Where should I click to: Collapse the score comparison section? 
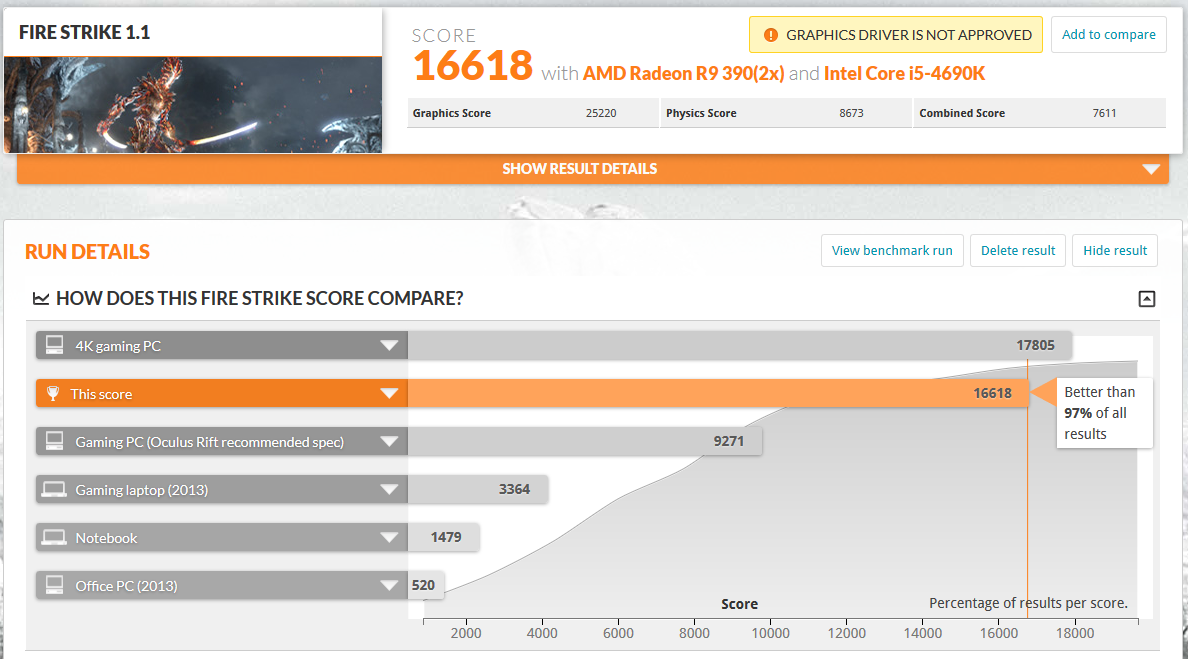coord(1147,298)
